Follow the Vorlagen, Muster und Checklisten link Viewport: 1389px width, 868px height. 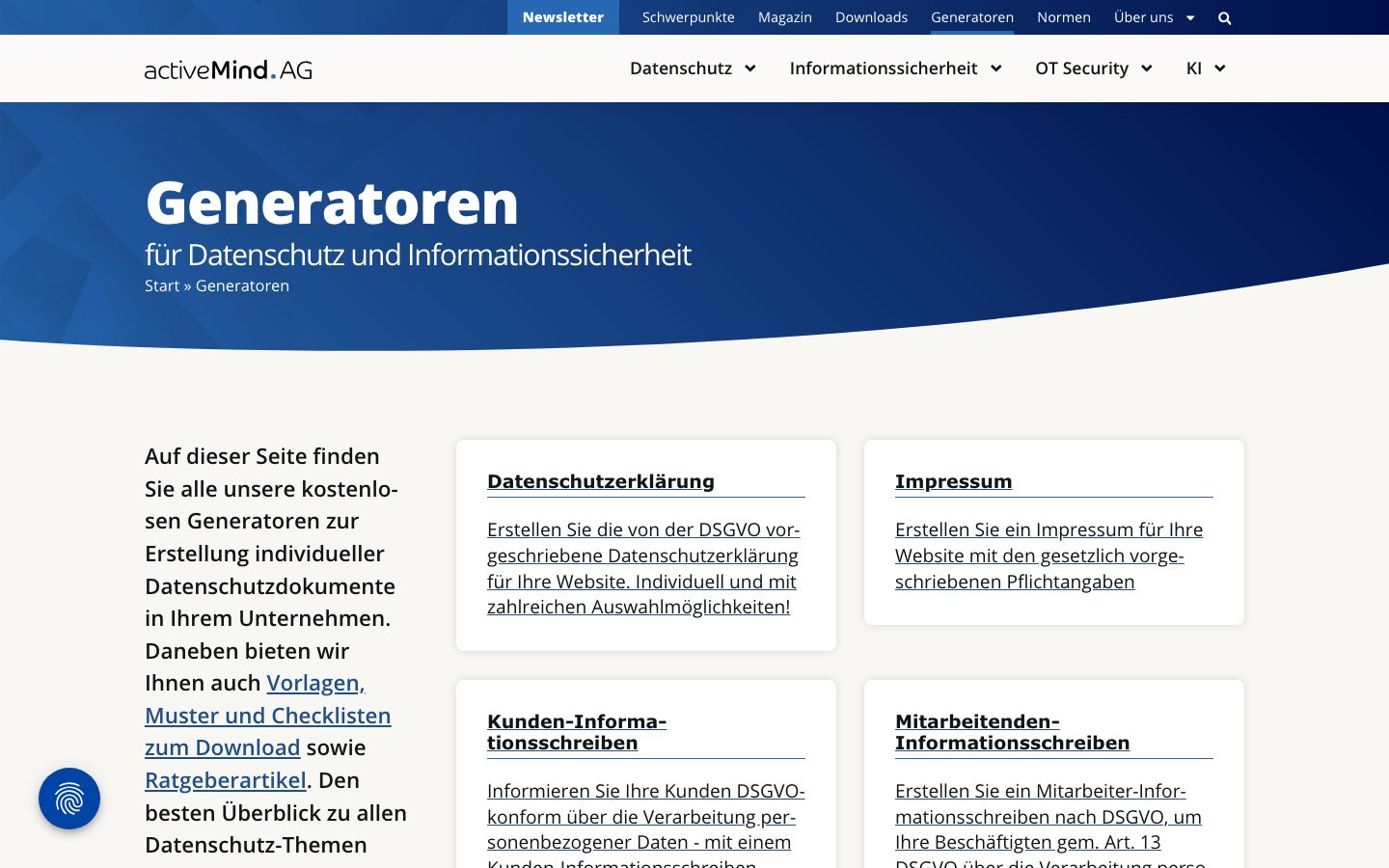pos(268,715)
